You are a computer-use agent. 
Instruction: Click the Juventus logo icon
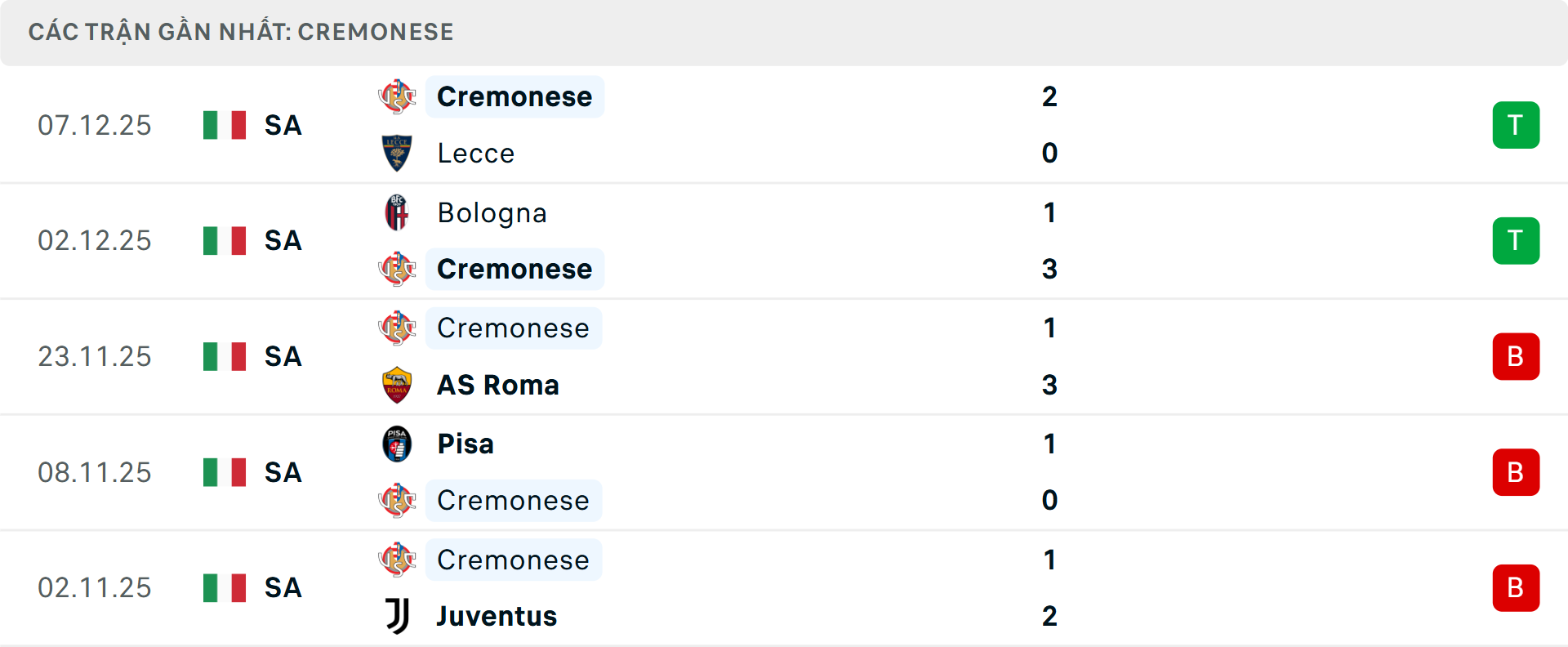pyautogui.click(x=397, y=616)
